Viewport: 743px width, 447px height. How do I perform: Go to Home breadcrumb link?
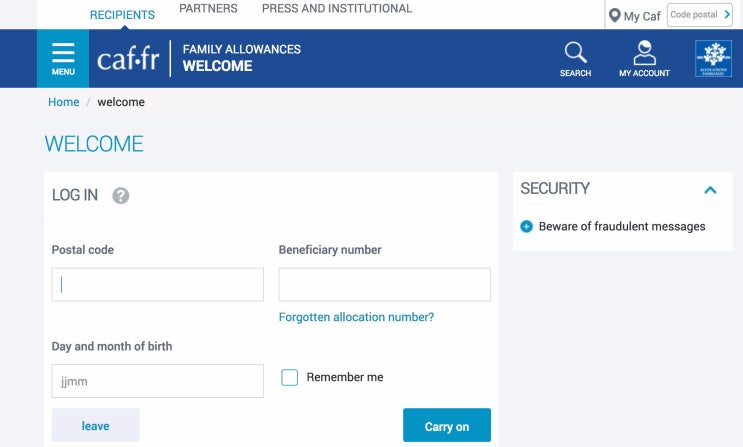coord(64,102)
